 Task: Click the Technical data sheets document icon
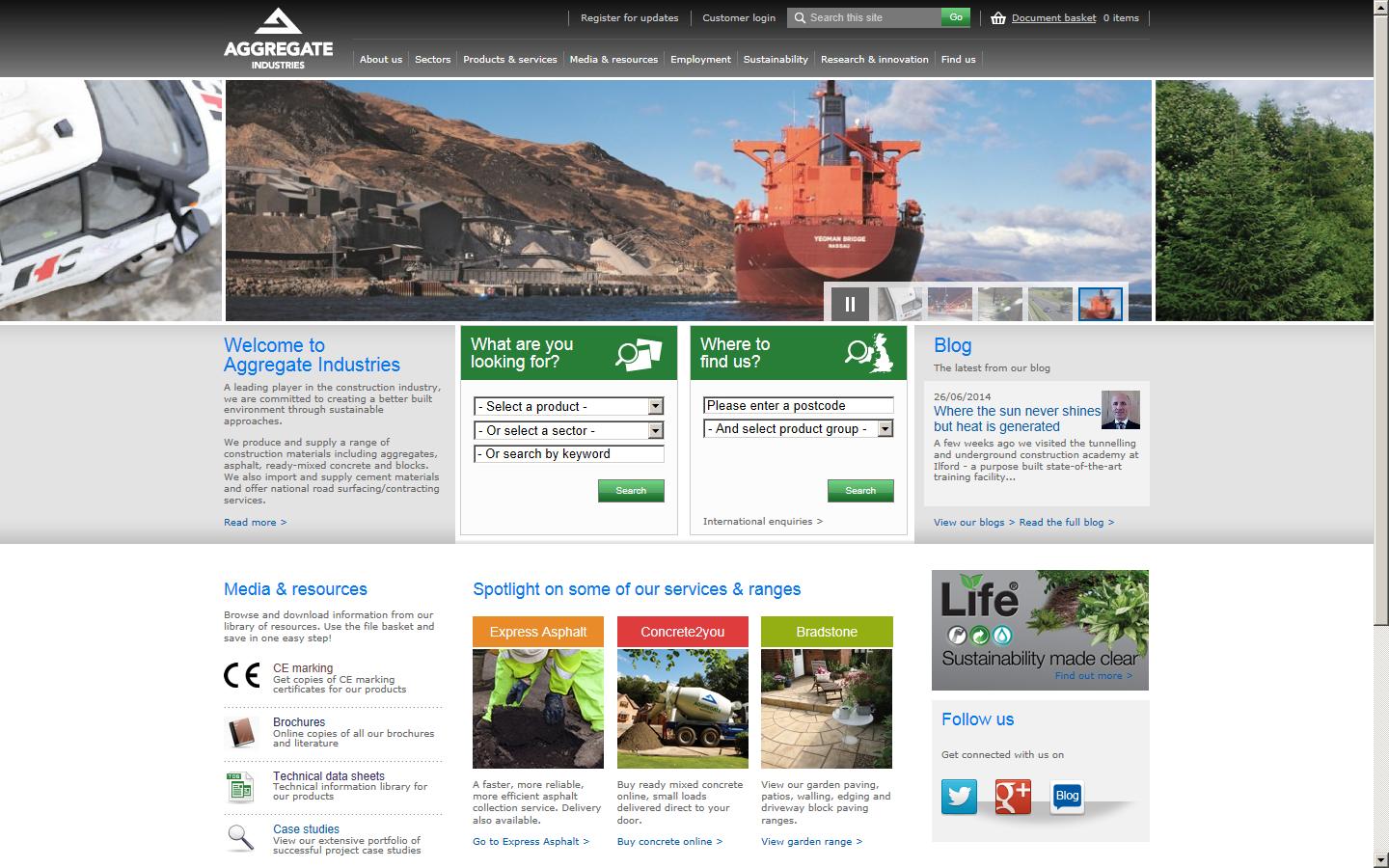click(x=240, y=787)
